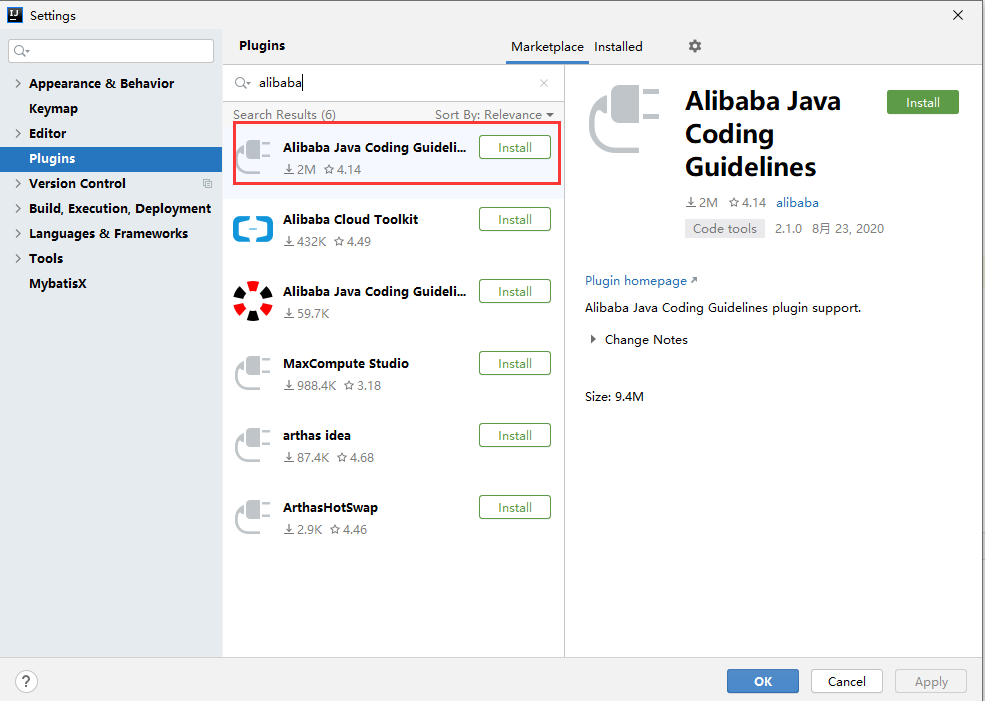Expand Languages & Frameworks section

click(x=18, y=233)
